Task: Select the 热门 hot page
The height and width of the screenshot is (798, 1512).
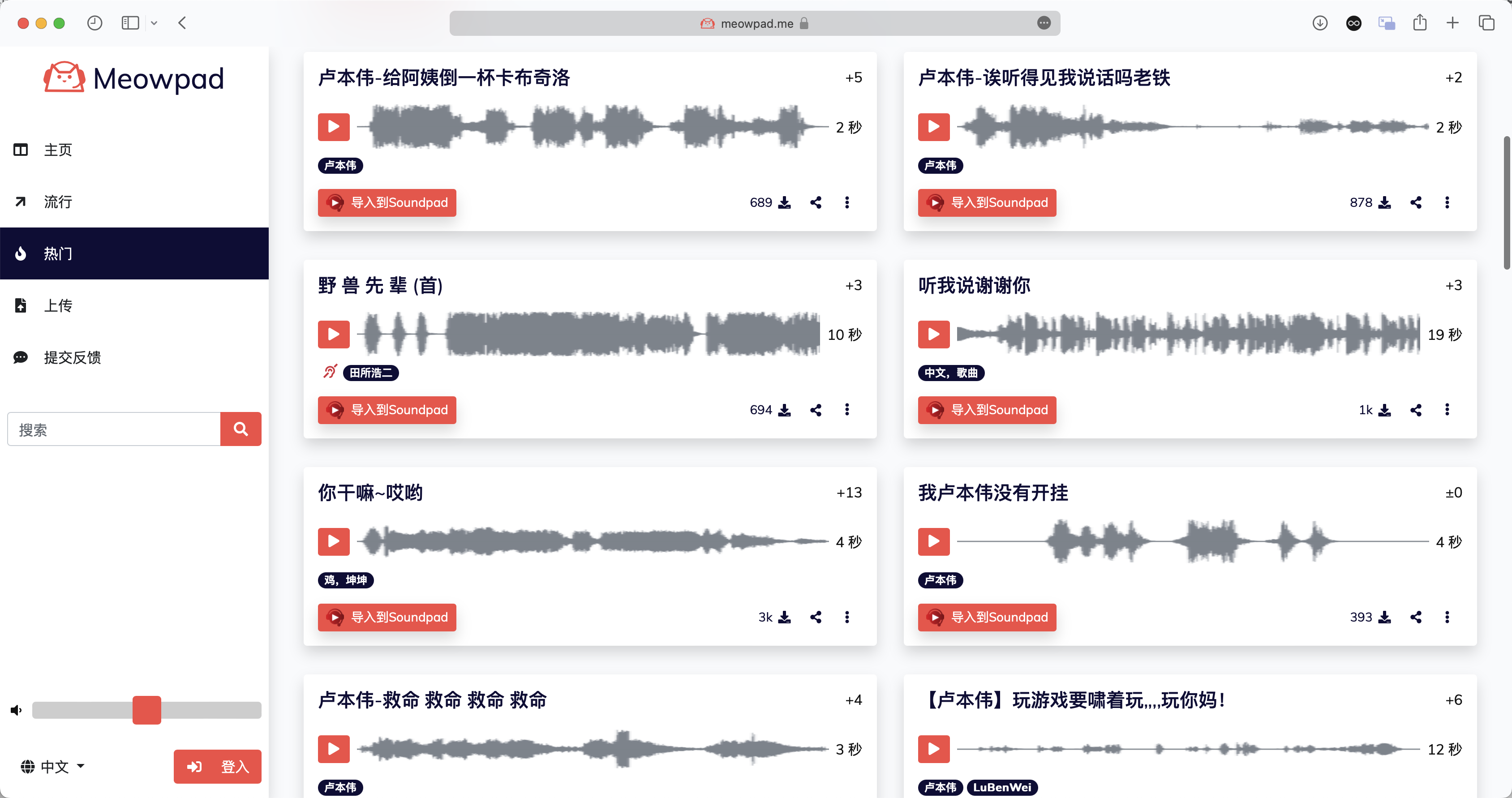Action: click(x=134, y=253)
